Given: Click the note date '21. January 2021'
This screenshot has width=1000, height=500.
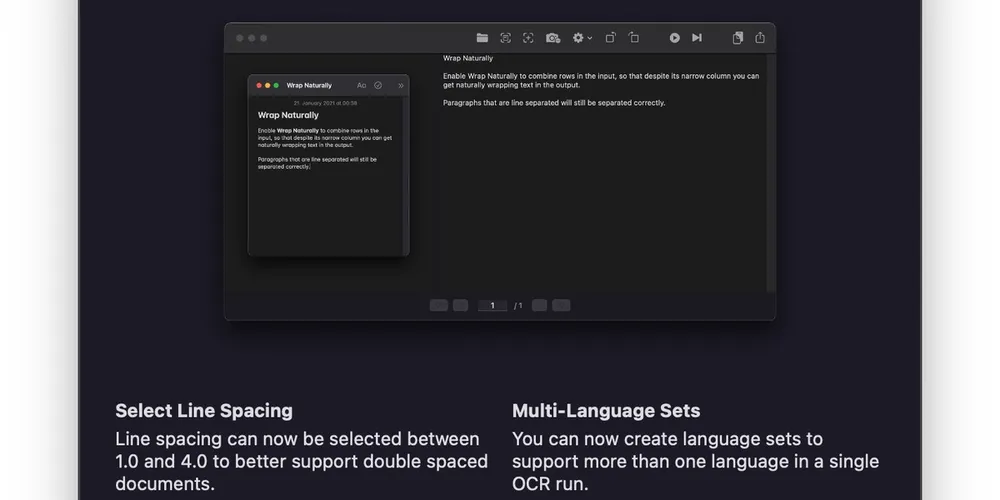Looking at the screenshot, I should (x=325, y=103).
